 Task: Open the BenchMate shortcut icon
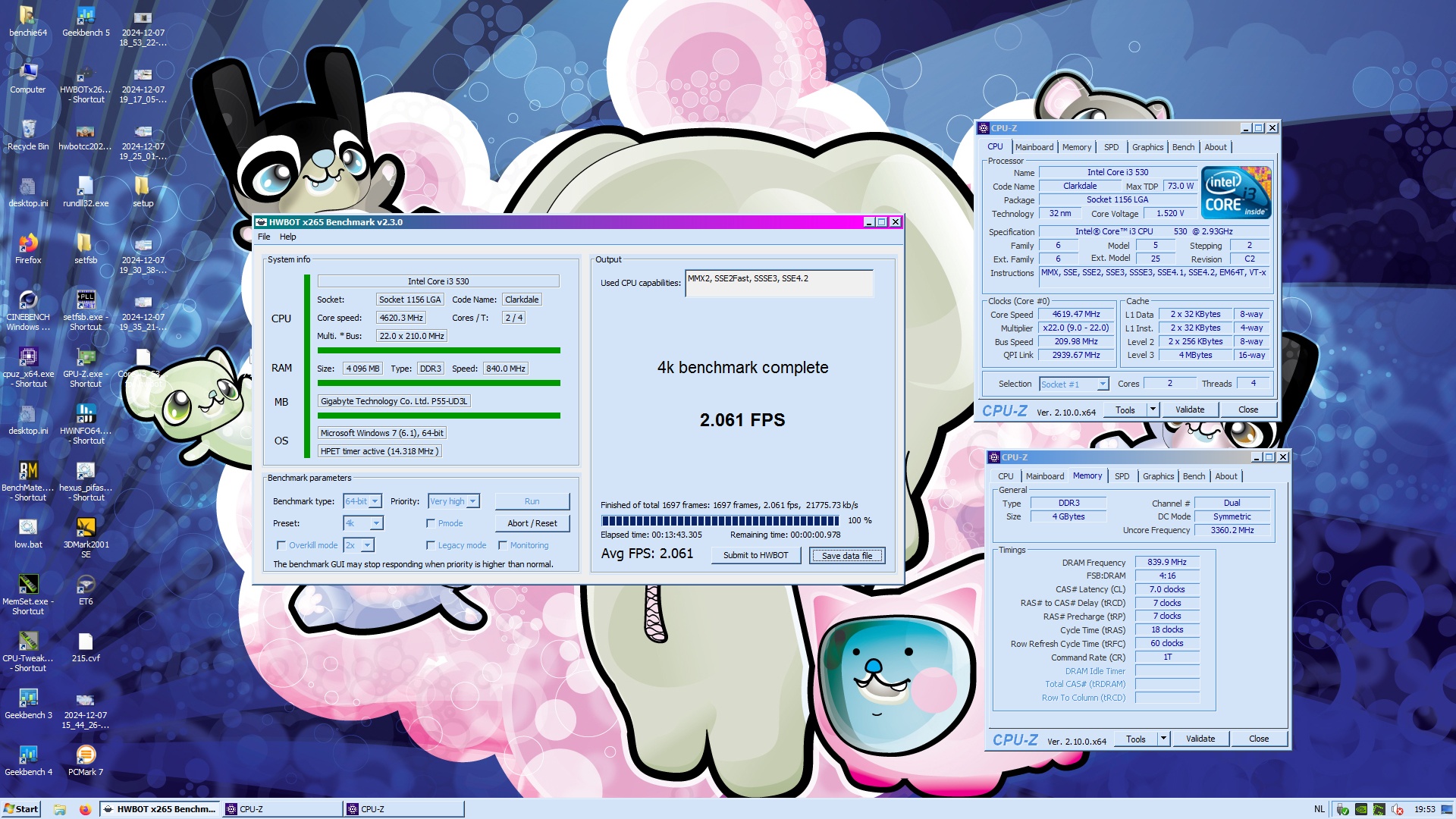[x=28, y=481]
